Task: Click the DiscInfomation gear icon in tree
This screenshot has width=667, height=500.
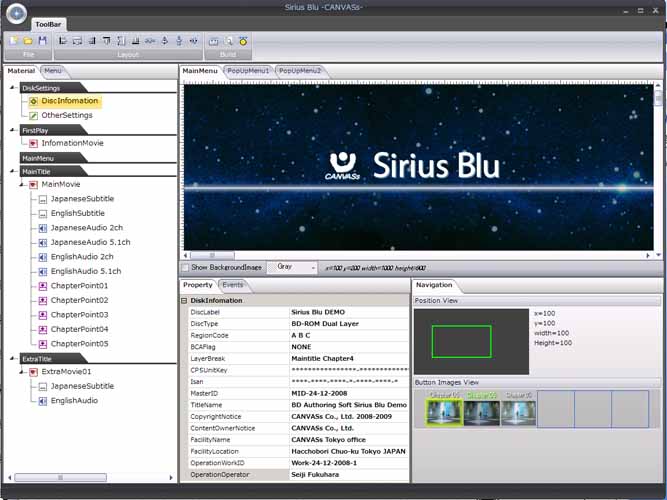Action: point(34,101)
